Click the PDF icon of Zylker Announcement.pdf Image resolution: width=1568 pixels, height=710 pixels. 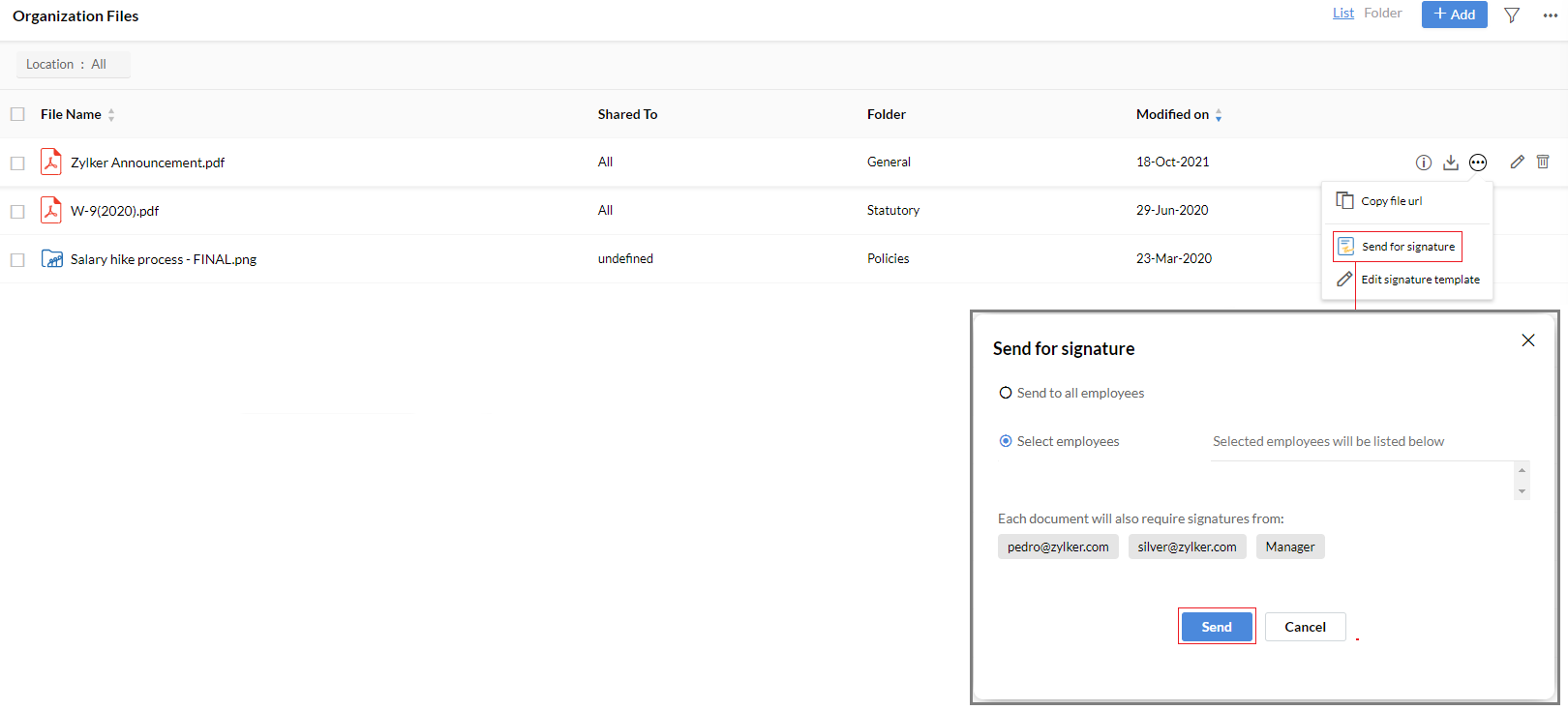(x=50, y=162)
